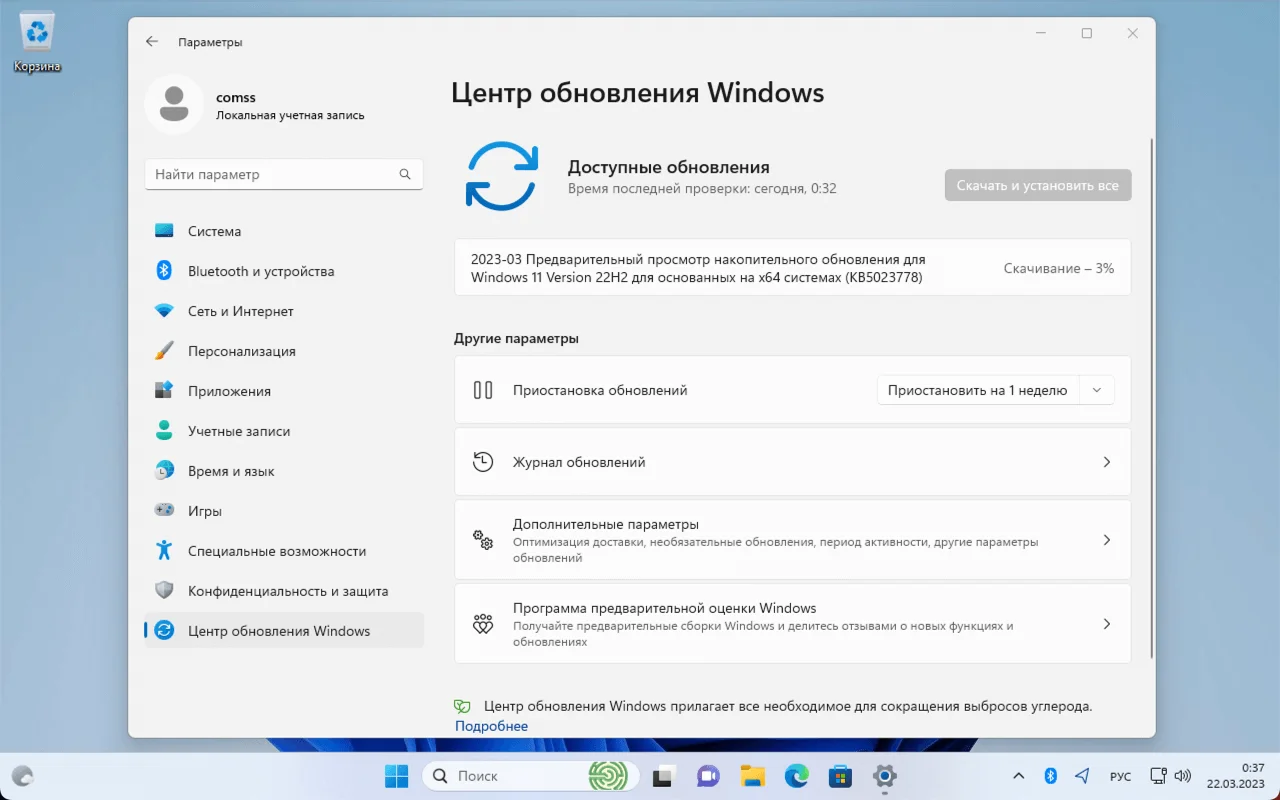Click the Учетные записи person icon
The image size is (1280, 800).
164,431
